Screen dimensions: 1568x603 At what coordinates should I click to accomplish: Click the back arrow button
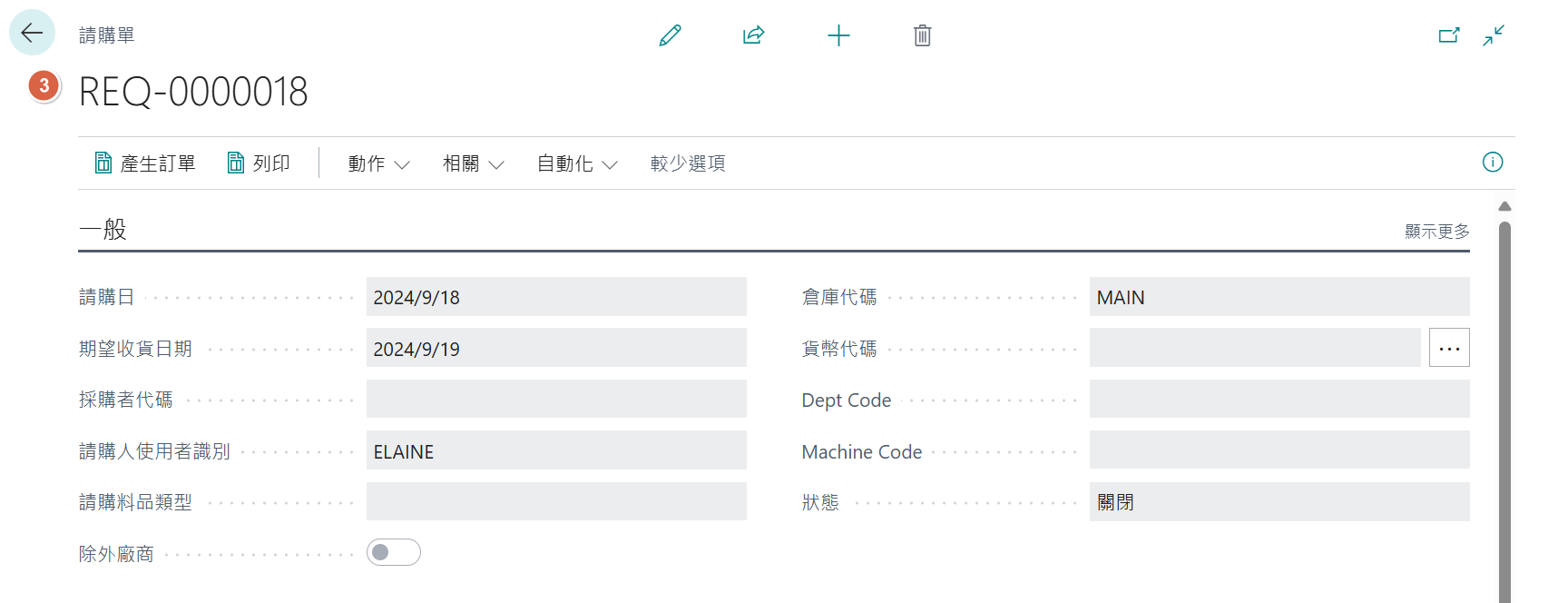pyautogui.click(x=32, y=34)
